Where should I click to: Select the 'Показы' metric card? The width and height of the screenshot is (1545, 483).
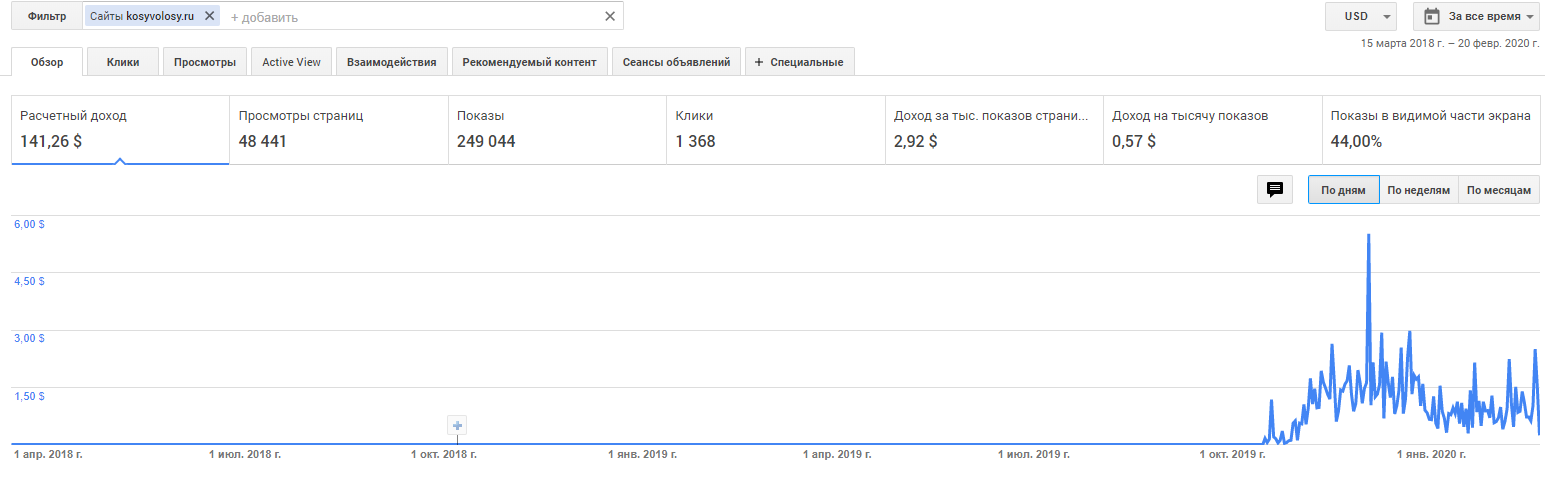(556, 129)
